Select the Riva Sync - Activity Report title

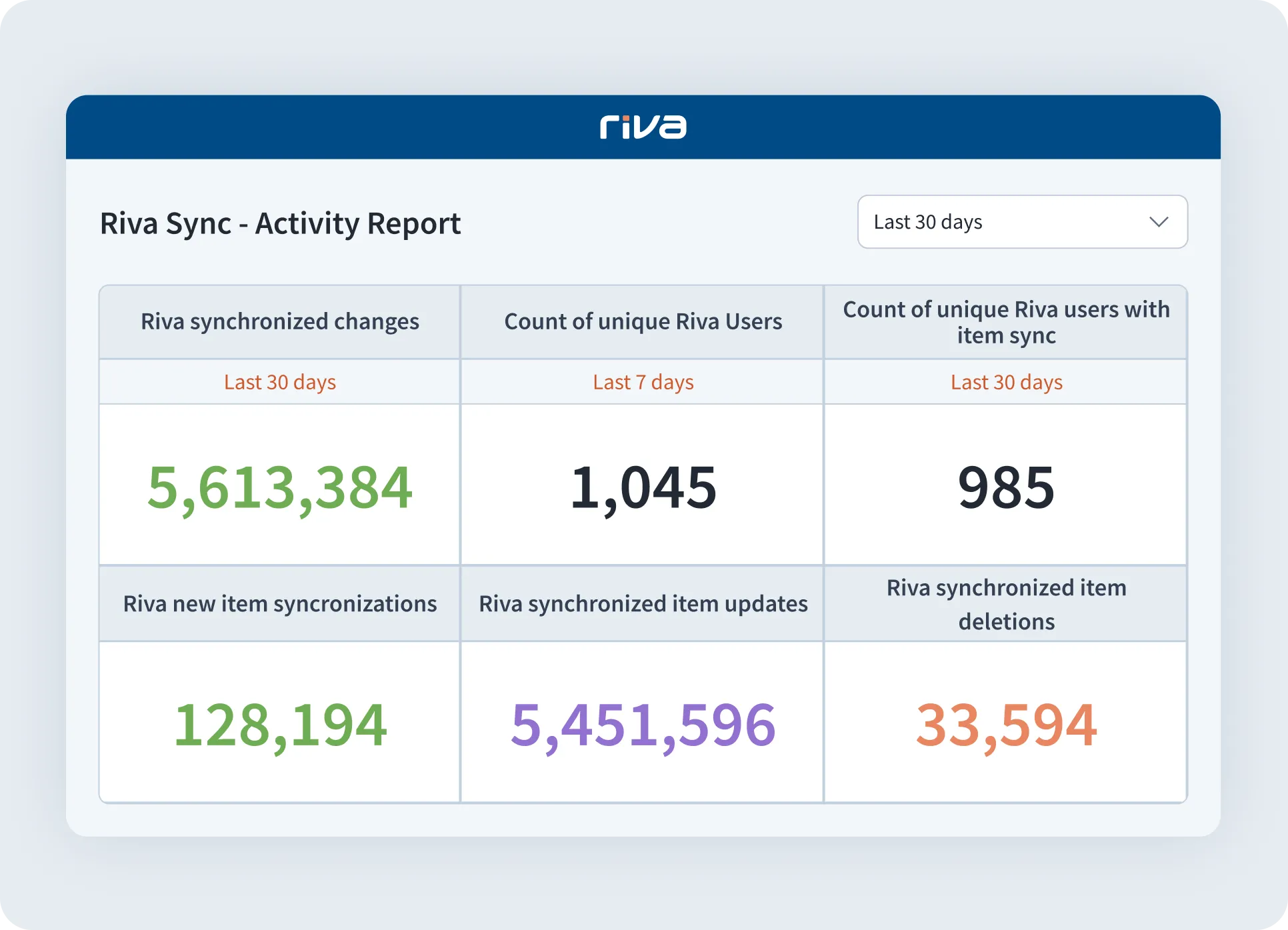[280, 223]
